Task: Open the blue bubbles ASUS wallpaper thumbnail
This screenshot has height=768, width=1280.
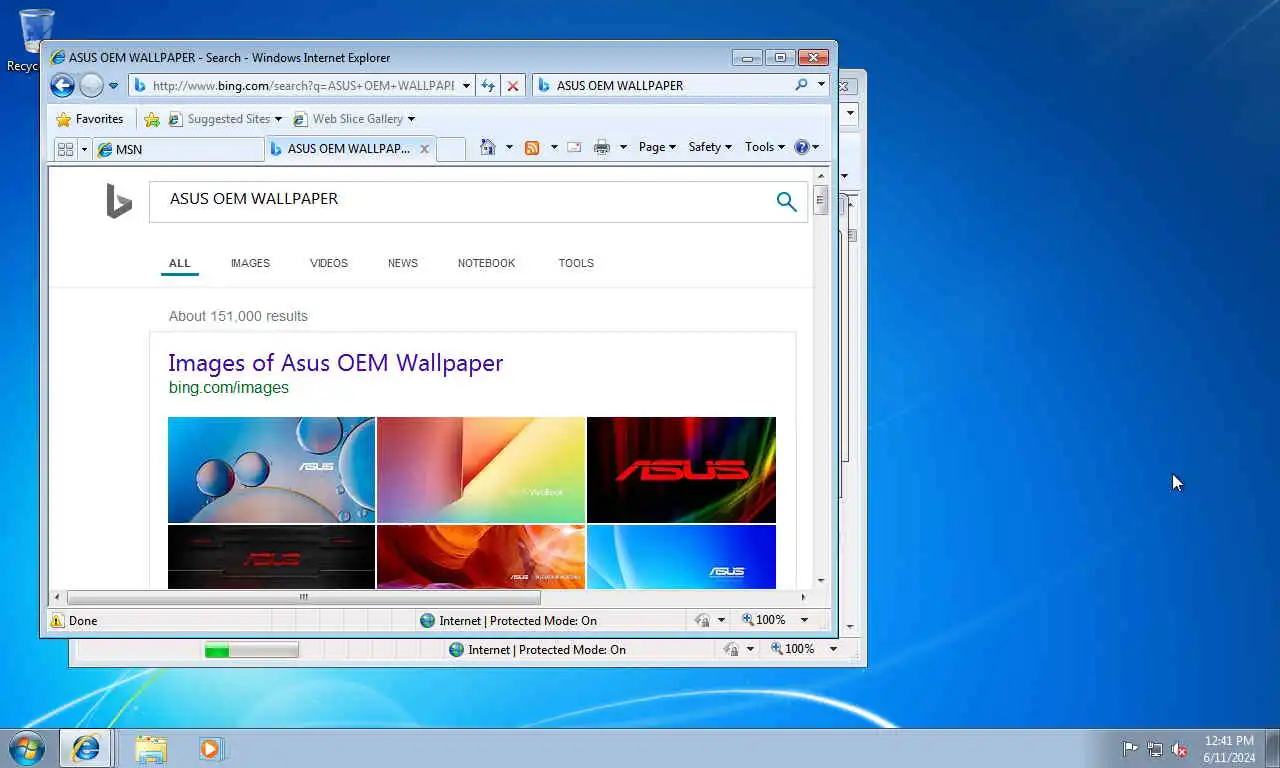Action: [271, 470]
